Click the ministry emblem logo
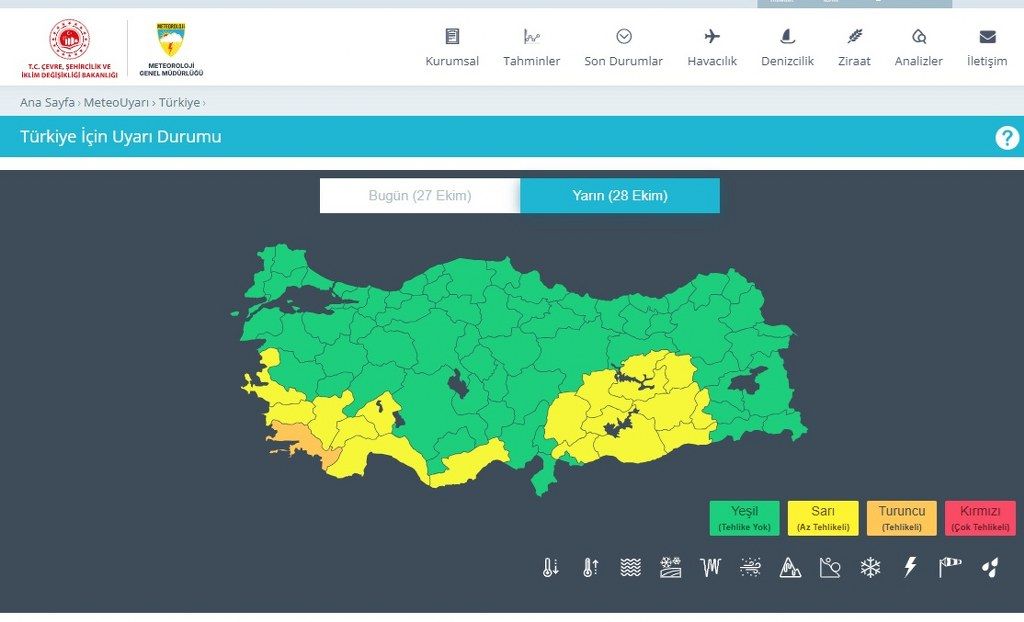The image size is (1024, 622). [69, 48]
